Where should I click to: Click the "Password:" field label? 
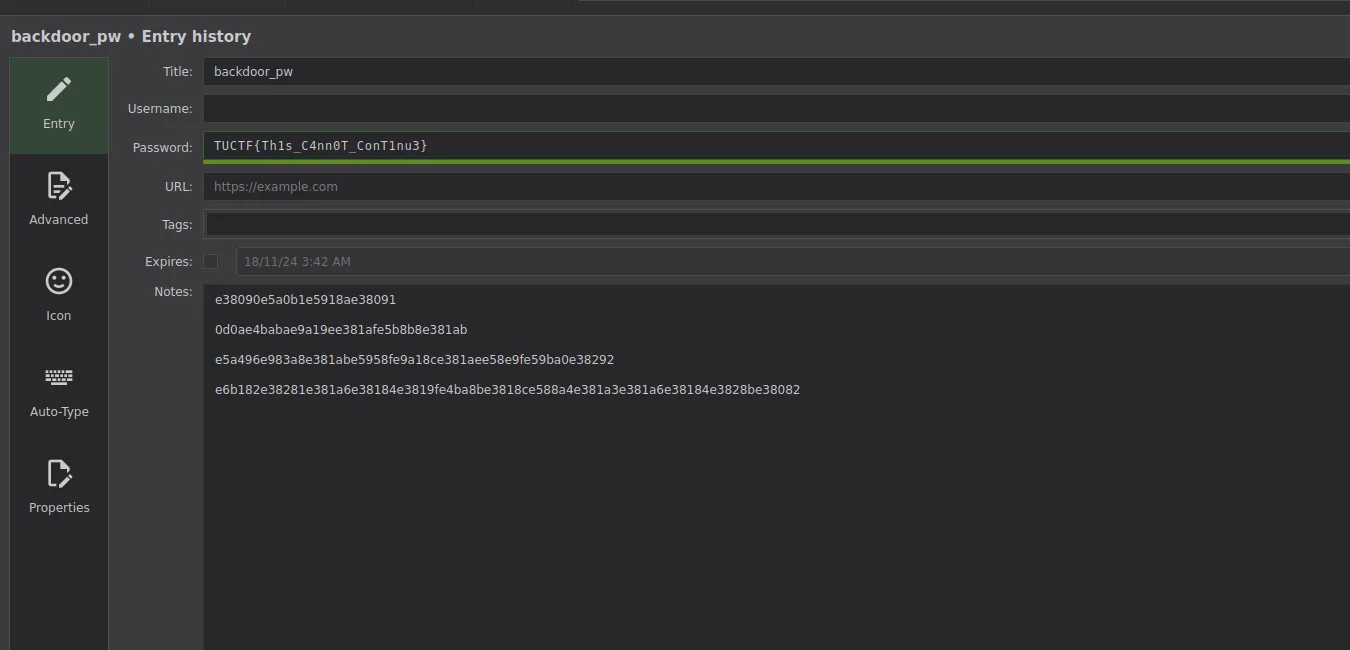[162, 148]
